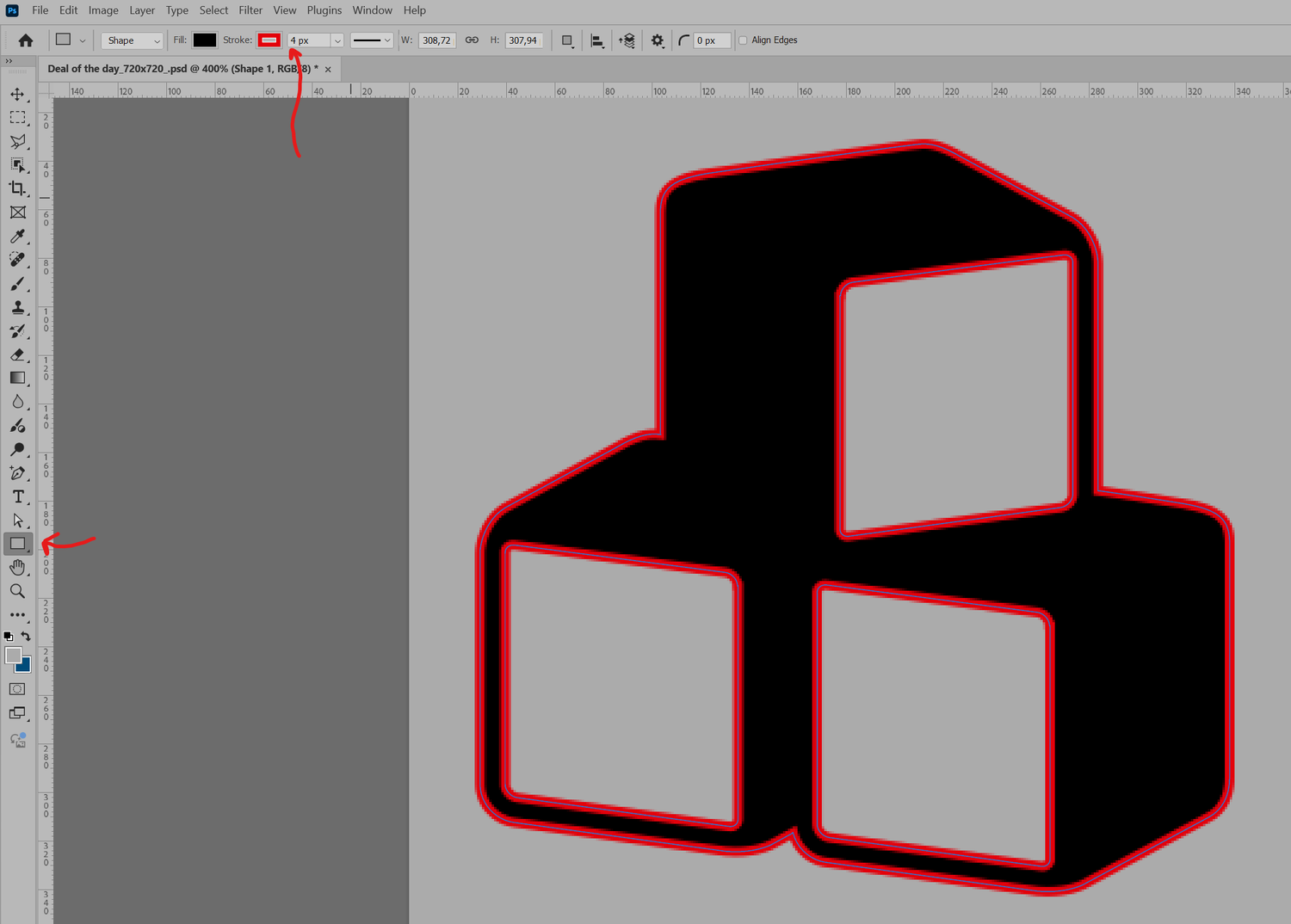Enable the Align Edges checkbox

point(743,40)
